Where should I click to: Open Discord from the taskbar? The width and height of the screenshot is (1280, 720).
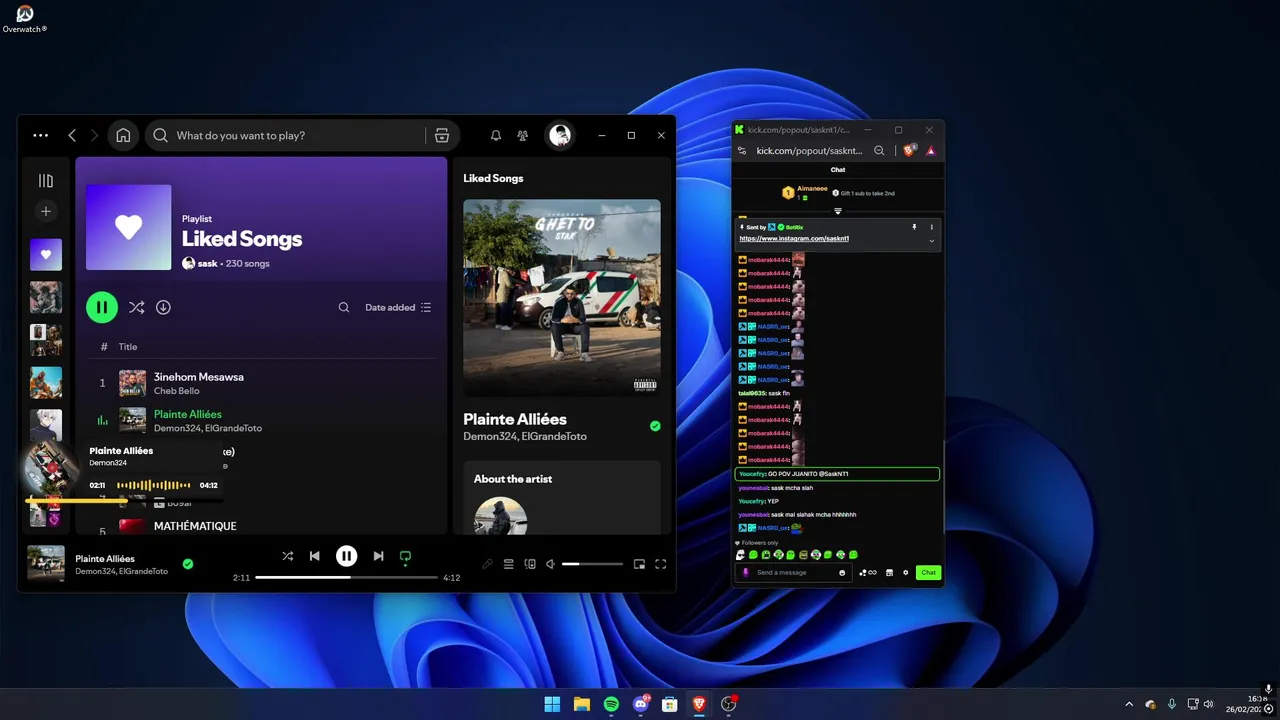(640, 704)
